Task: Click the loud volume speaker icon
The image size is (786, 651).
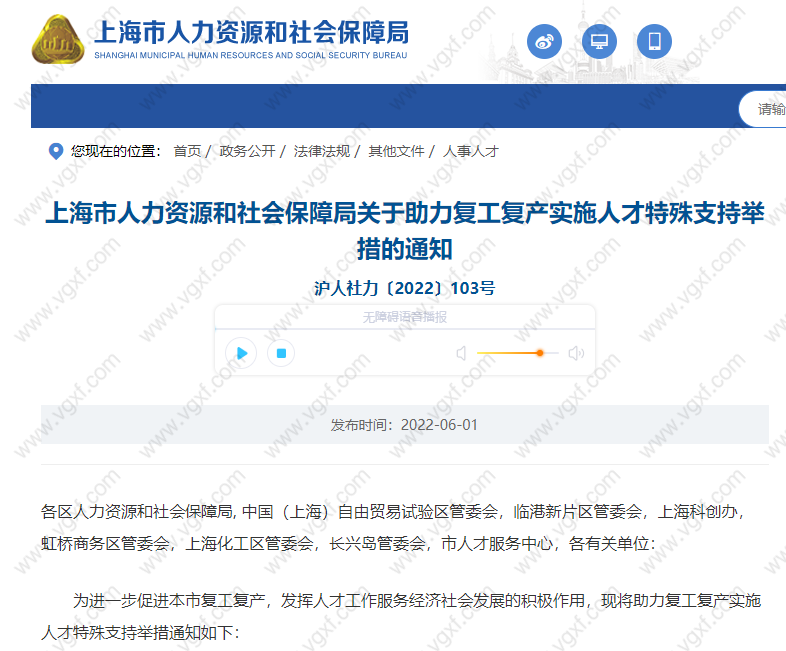Action: point(576,353)
